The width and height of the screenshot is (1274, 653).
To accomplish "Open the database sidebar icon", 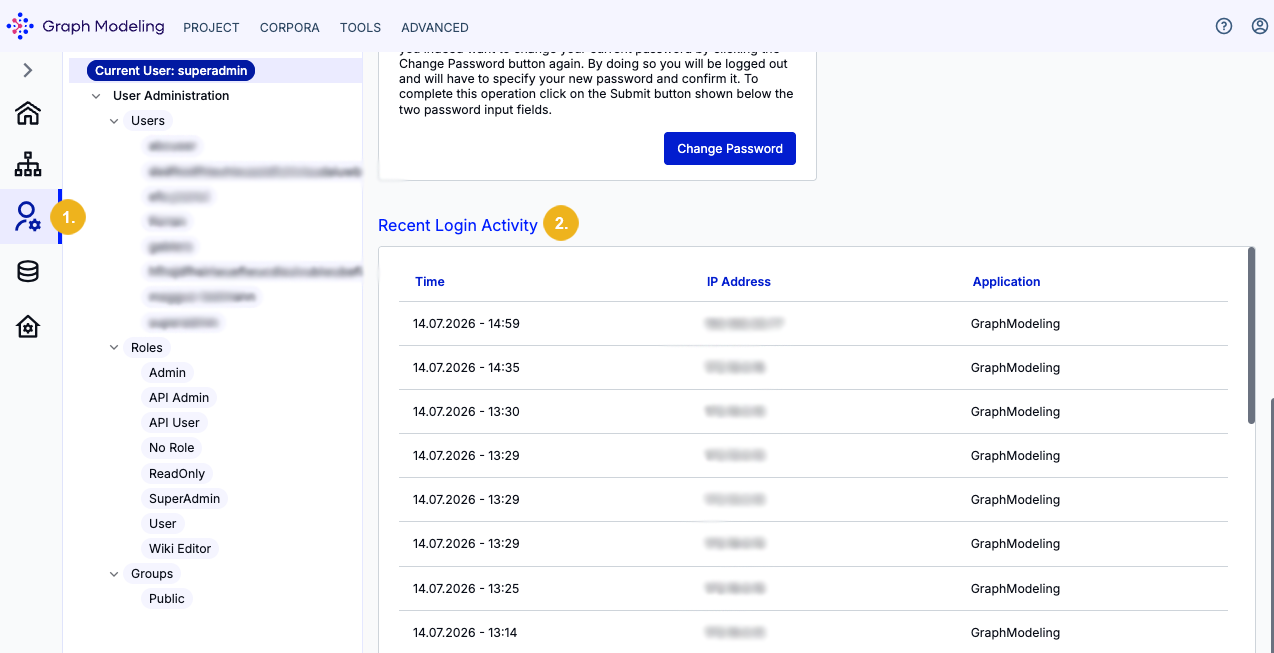I will 28,271.
